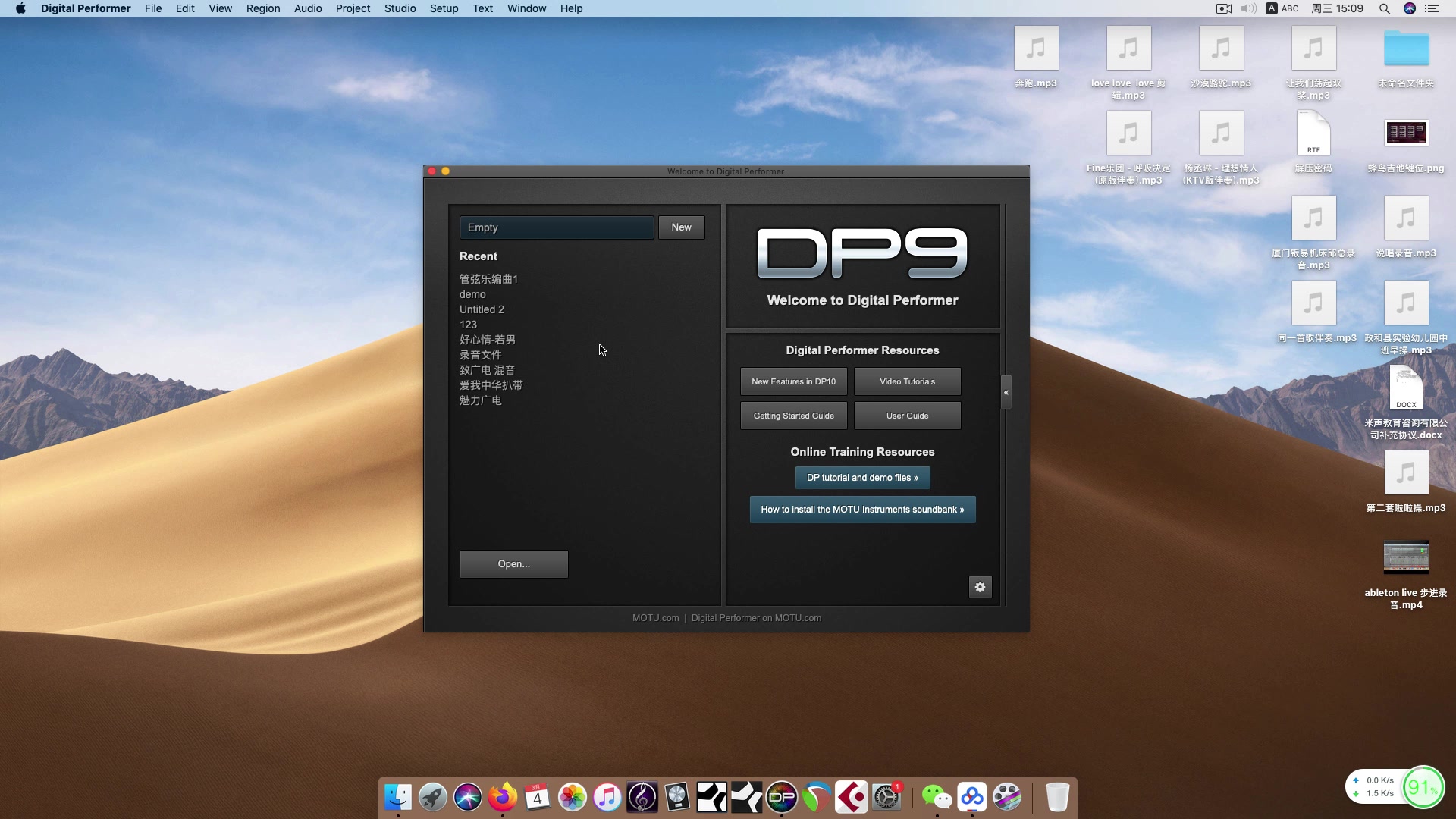Open Calendar from the dock

(x=538, y=797)
